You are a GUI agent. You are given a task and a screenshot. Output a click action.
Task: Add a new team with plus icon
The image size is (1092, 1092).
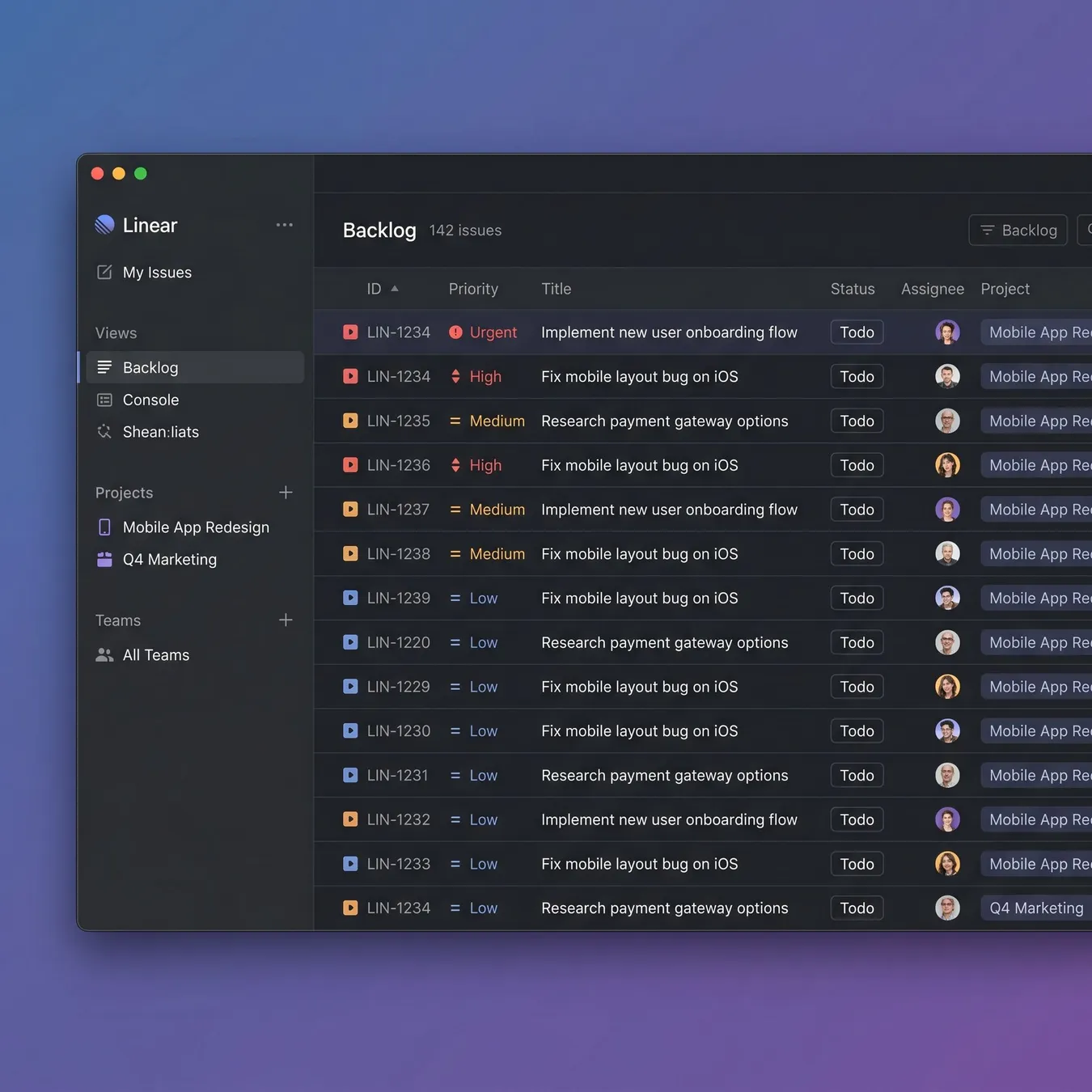(286, 620)
